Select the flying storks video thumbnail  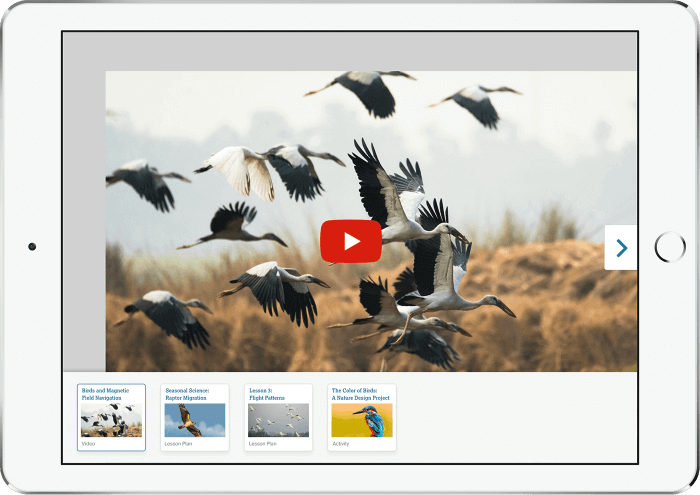(111, 420)
